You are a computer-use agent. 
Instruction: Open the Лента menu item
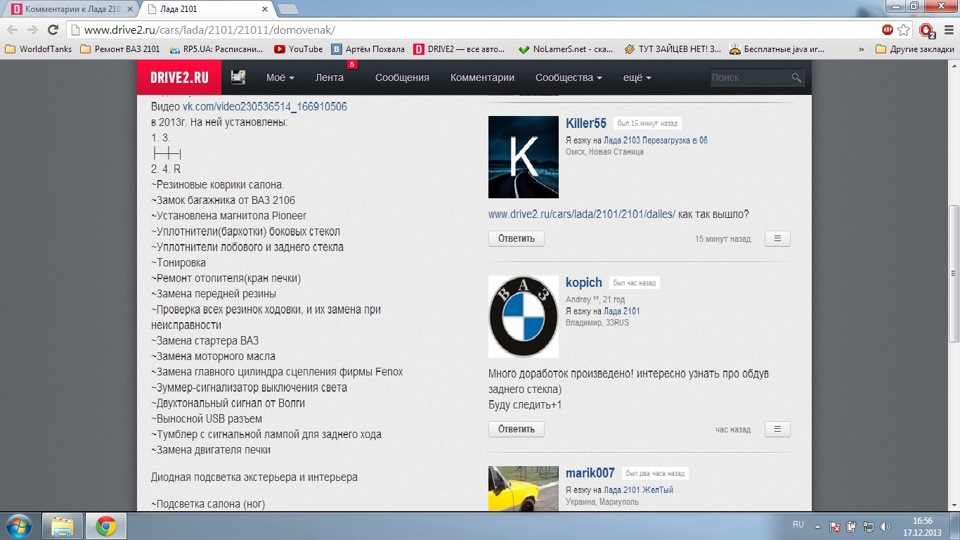pyautogui.click(x=329, y=77)
